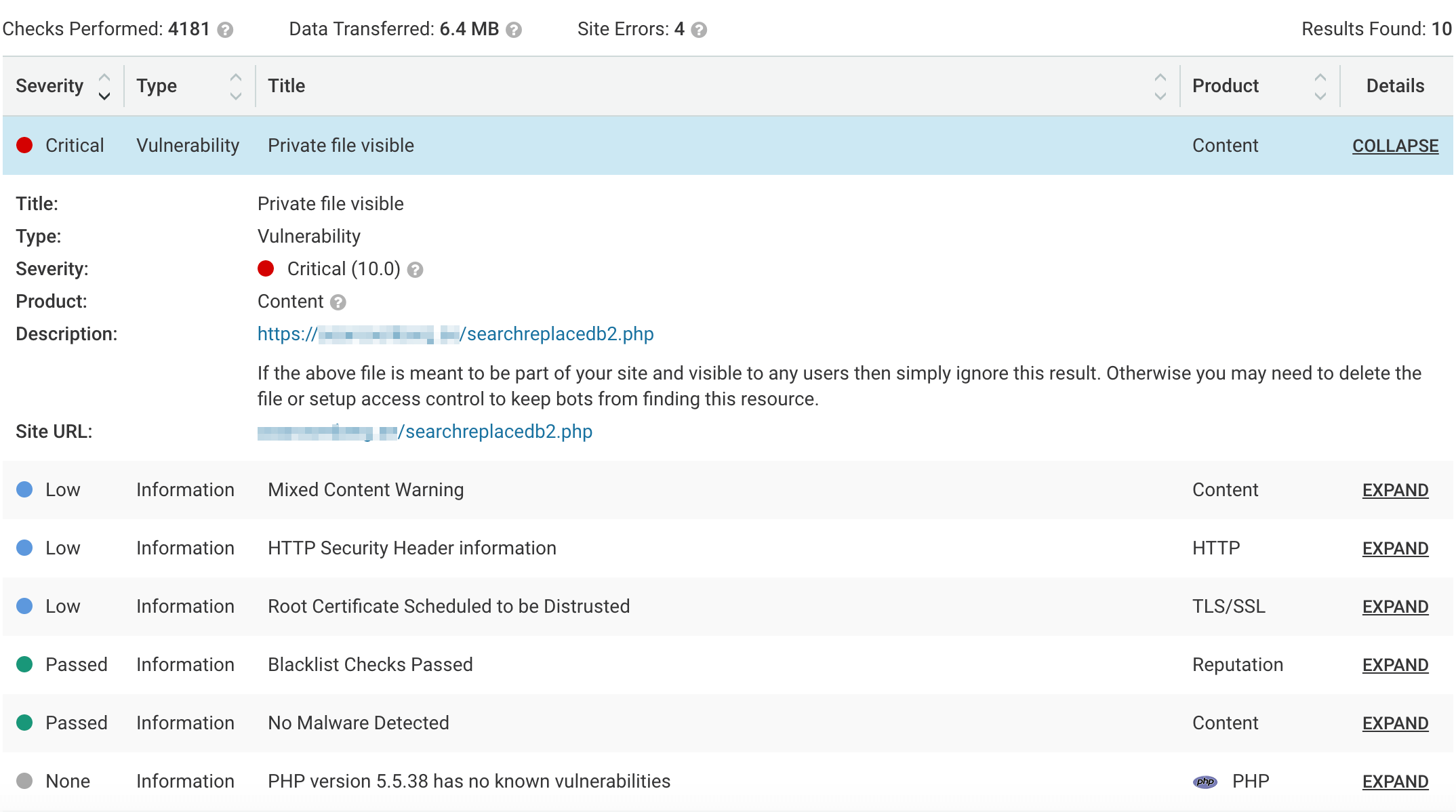
Task: Click help icon next to Checks Performed
Action: pos(225,30)
